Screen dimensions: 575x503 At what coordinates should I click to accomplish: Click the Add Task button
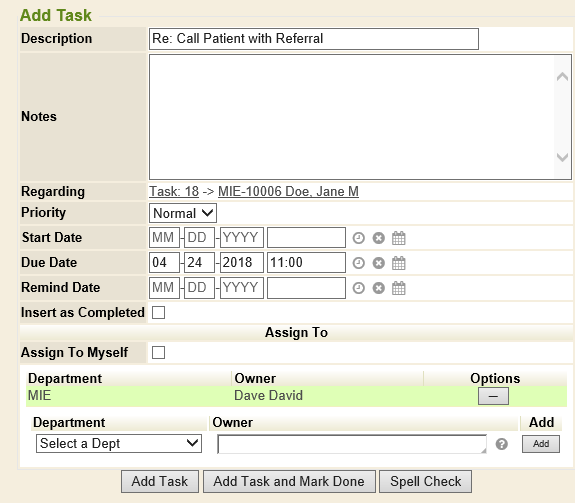pos(160,481)
